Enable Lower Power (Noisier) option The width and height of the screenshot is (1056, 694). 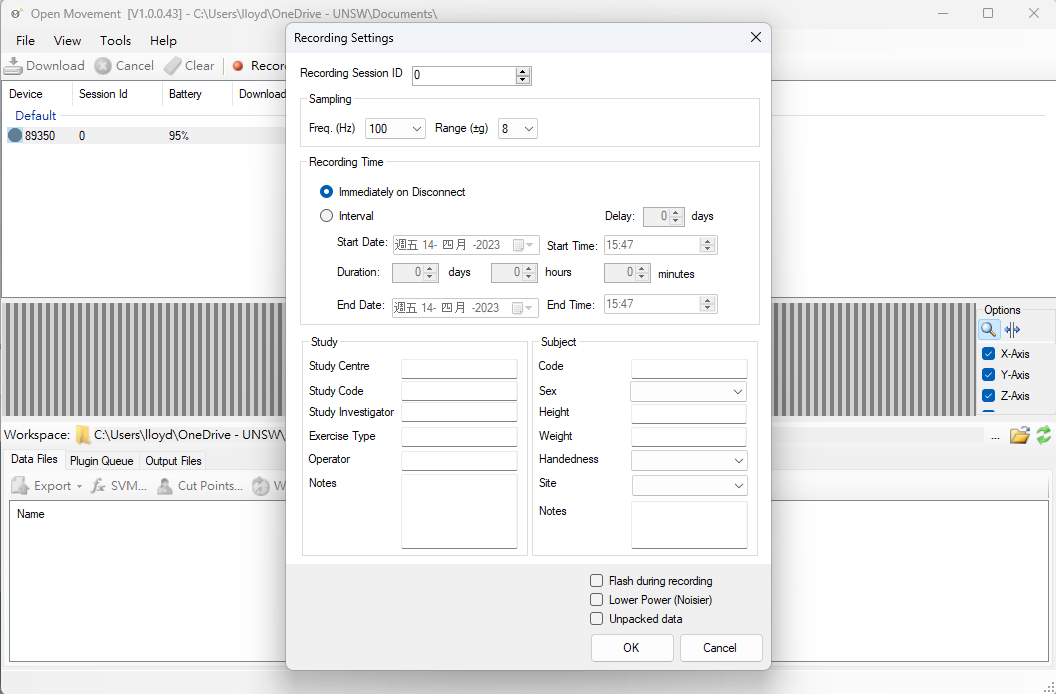[596, 600]
